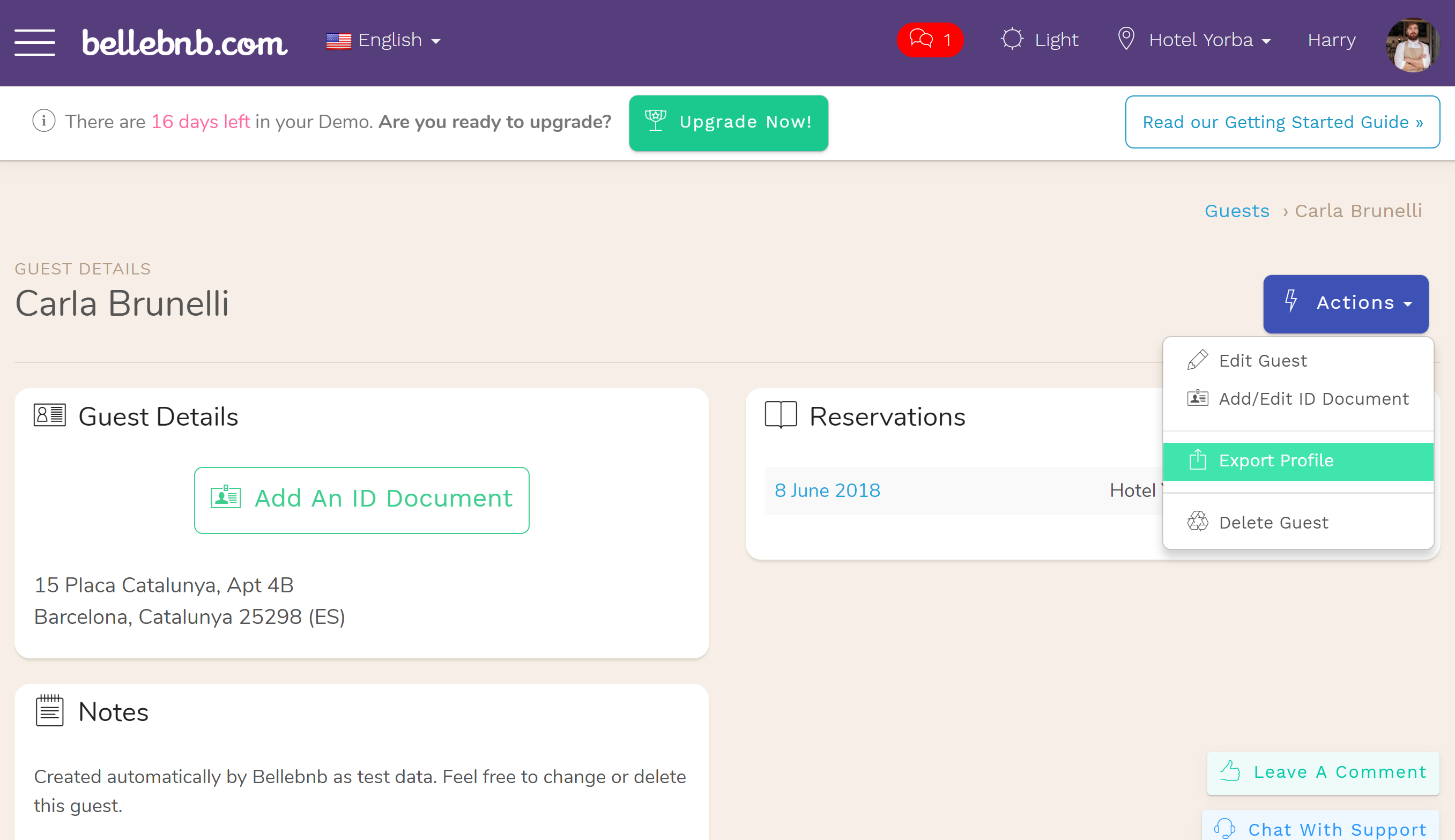Image resolution: width=1455 pixels, height=840 pixels.
Task: Click the Actions lightning bolt icon
Action: click(x=1292, y=303)
